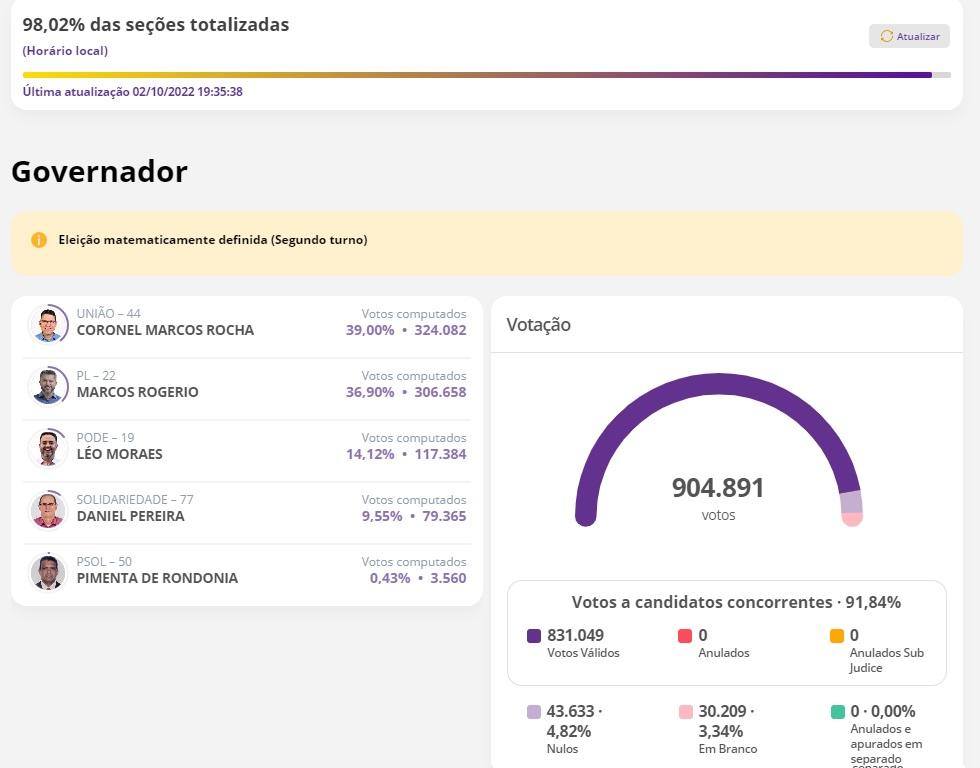Click the orange info icon in the banner
Screen dimensions: 980x768
tap(39, 240)
